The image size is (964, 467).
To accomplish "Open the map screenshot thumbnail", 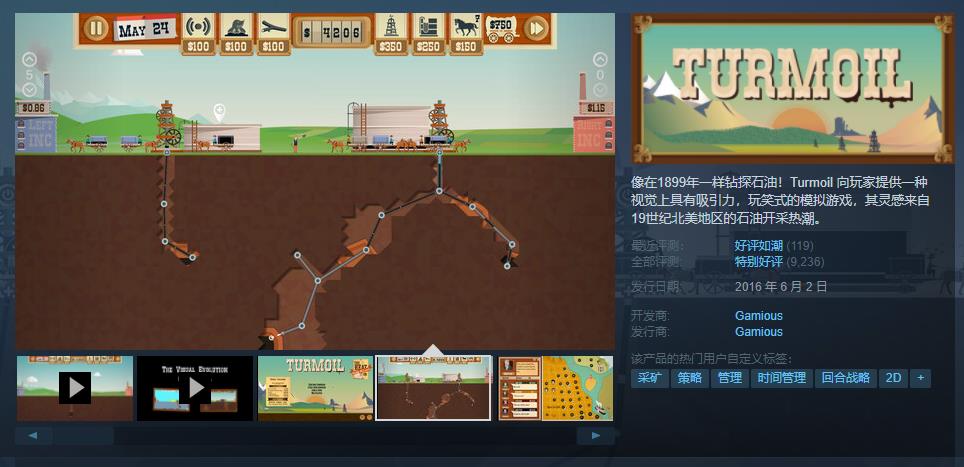I will [556, 388].
